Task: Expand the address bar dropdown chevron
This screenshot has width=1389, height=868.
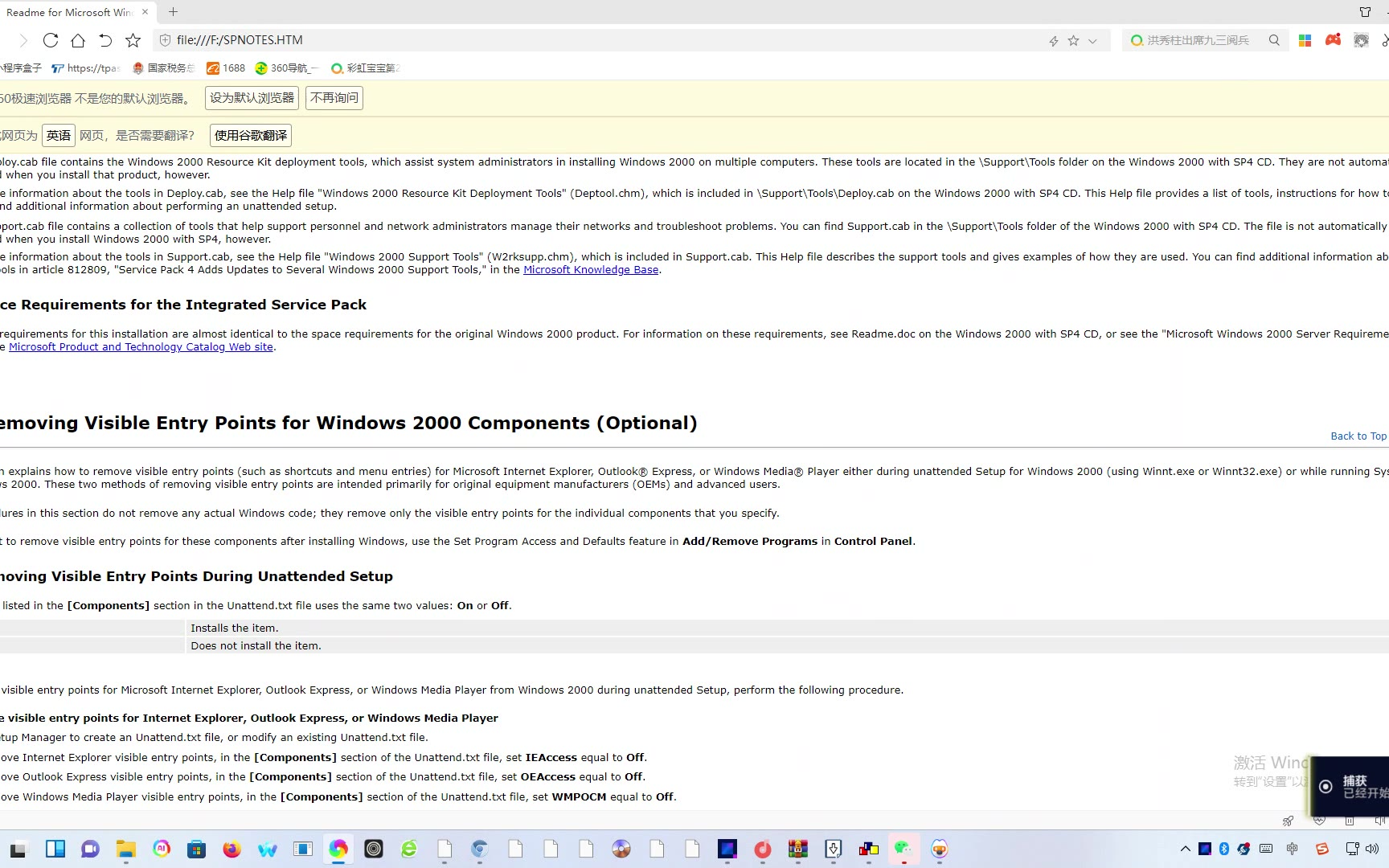Action: [1092, 41]
